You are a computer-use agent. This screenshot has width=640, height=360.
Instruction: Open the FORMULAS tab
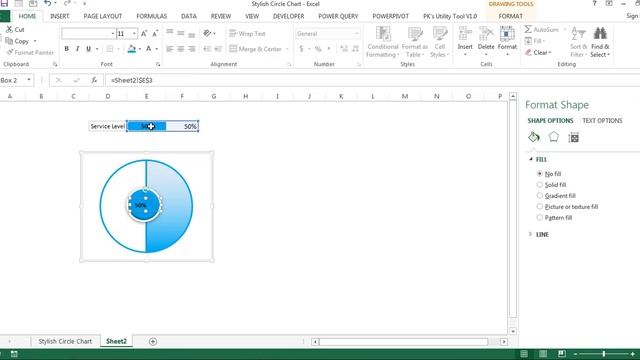pyautogui.click(x=152, y=16)
